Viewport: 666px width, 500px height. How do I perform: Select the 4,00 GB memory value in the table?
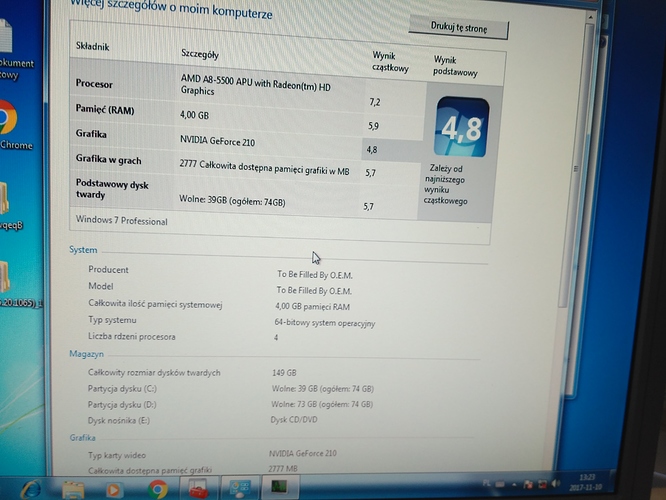(194, 115)
